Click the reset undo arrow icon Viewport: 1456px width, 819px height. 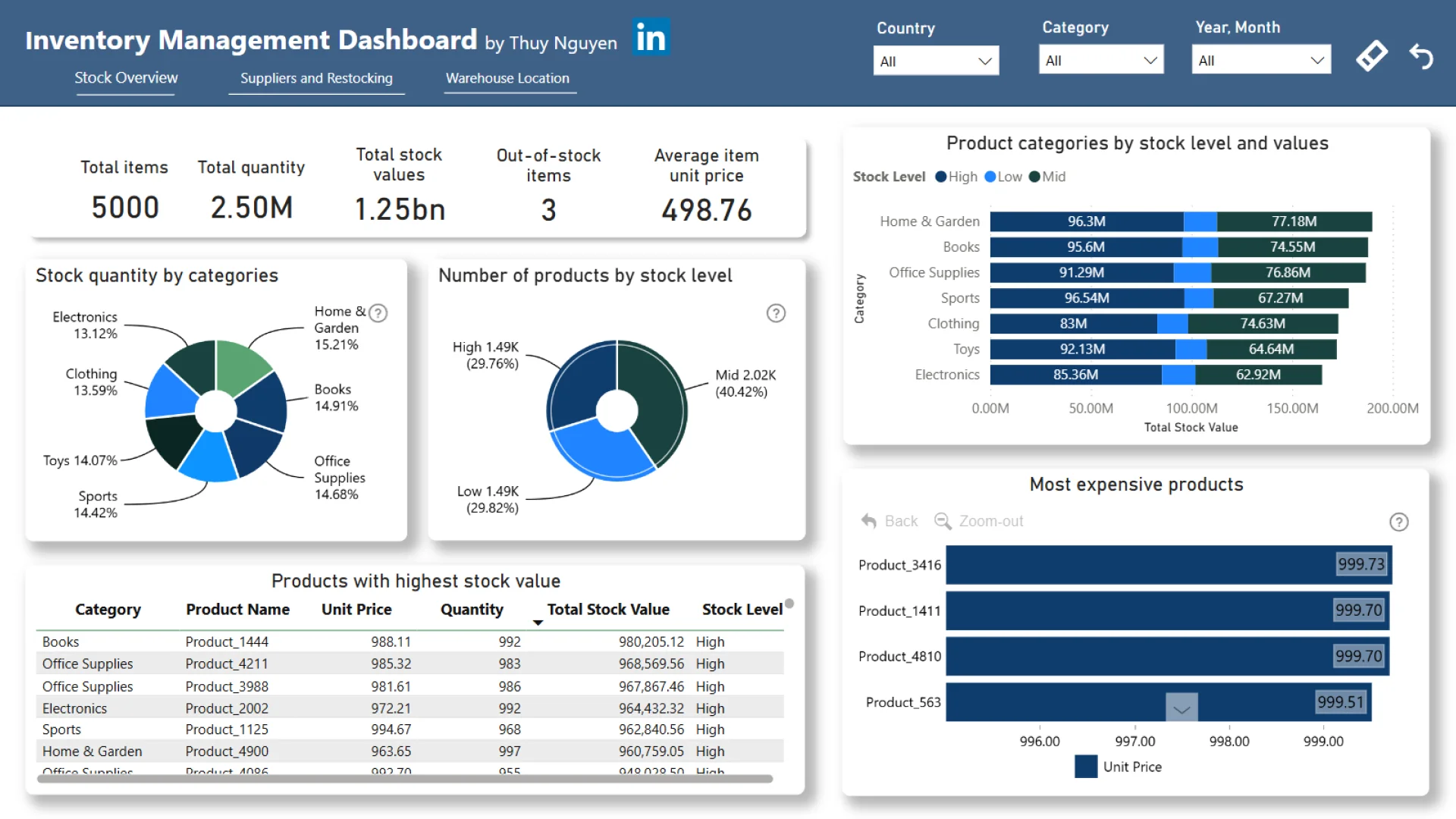(1421, 57)
